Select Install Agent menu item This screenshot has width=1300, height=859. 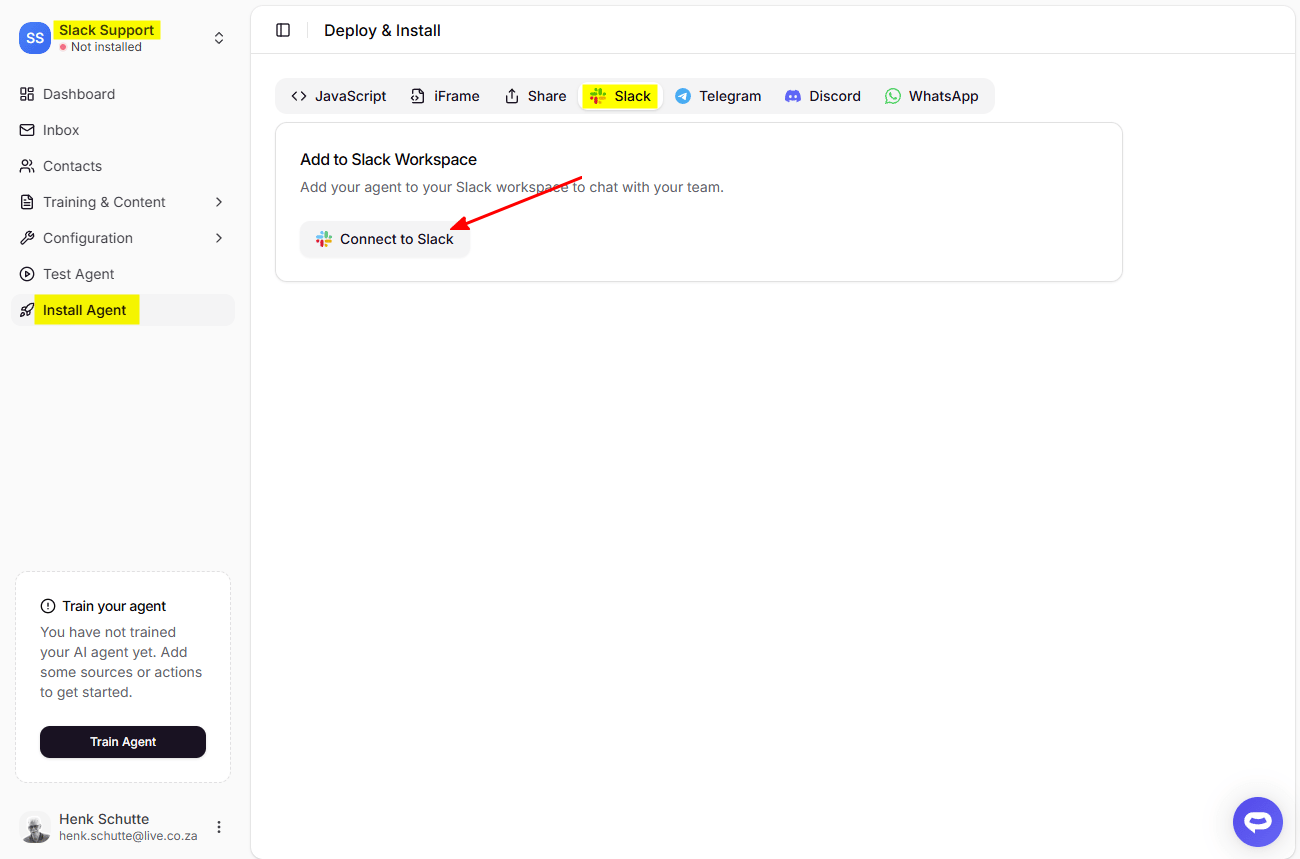point(122,310)
